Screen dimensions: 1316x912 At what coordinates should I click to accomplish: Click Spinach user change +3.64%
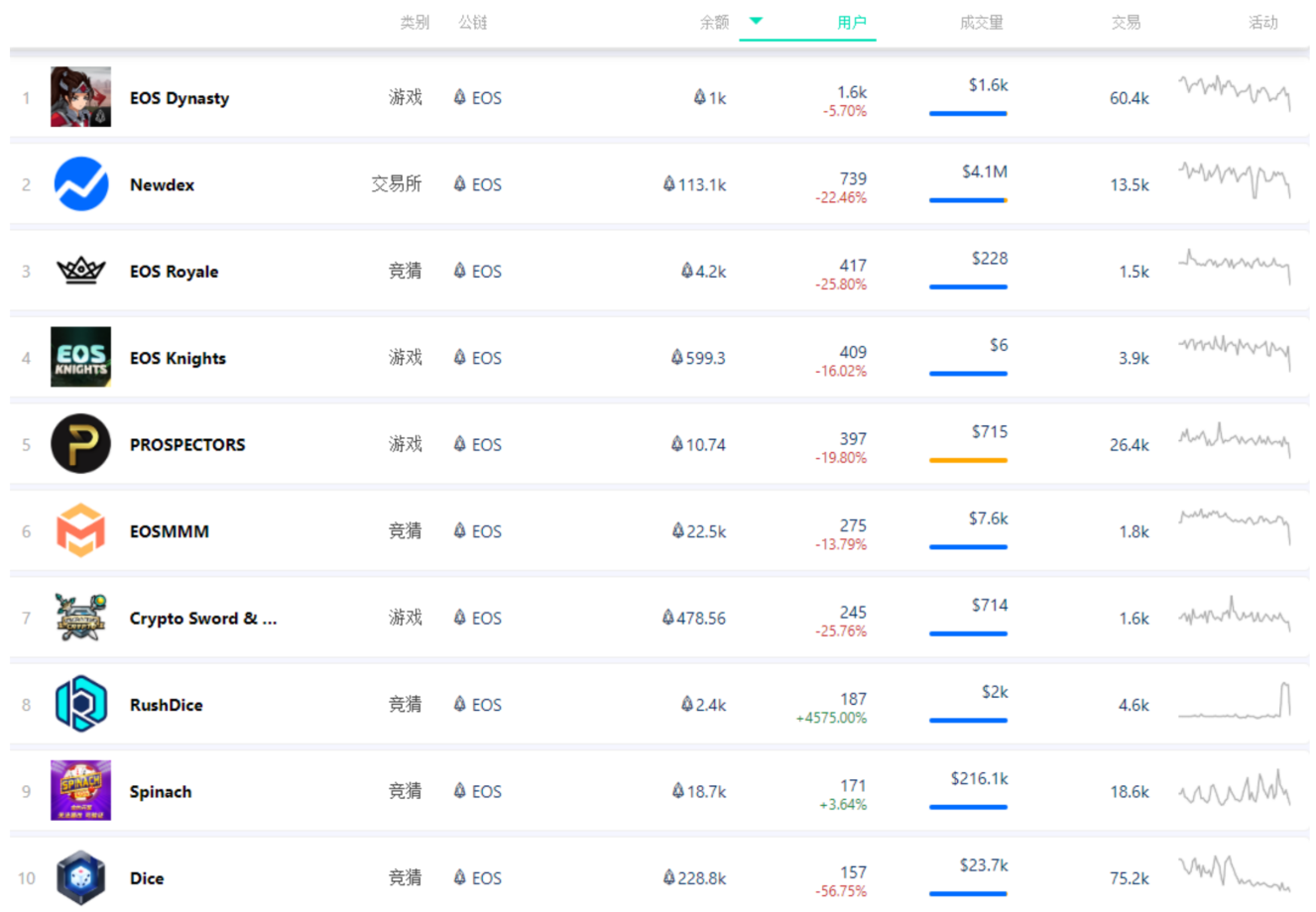(843, 805)
